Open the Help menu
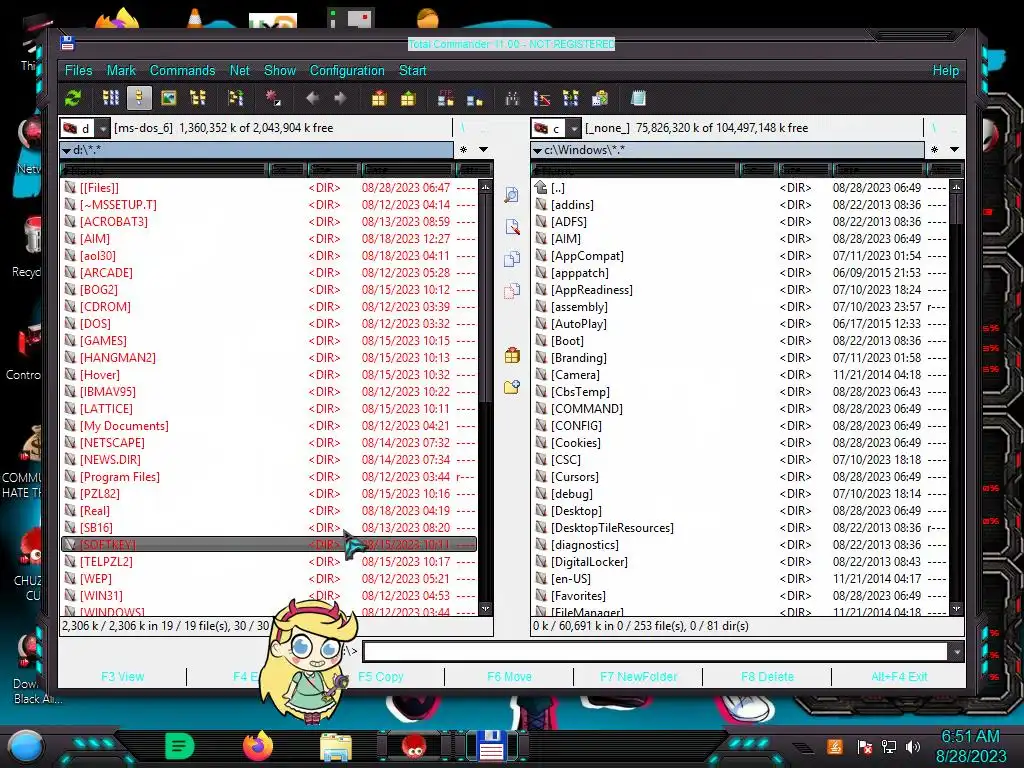This screenshot has height=768, width=1024. pos(946,71)
